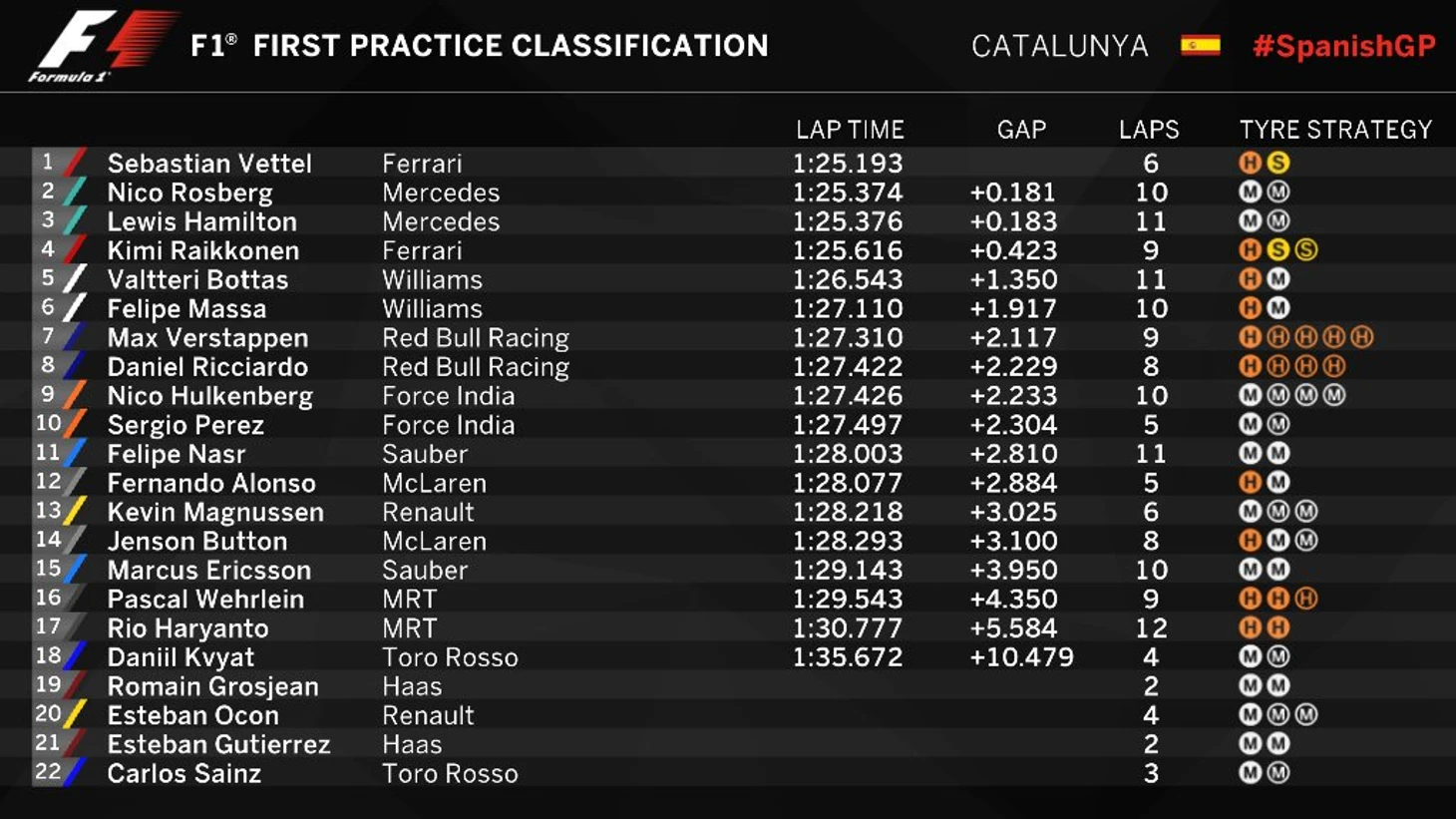Click Fernando Alonso's medium tyre icon
The image size is (1456, 819).
point(1277,483)
